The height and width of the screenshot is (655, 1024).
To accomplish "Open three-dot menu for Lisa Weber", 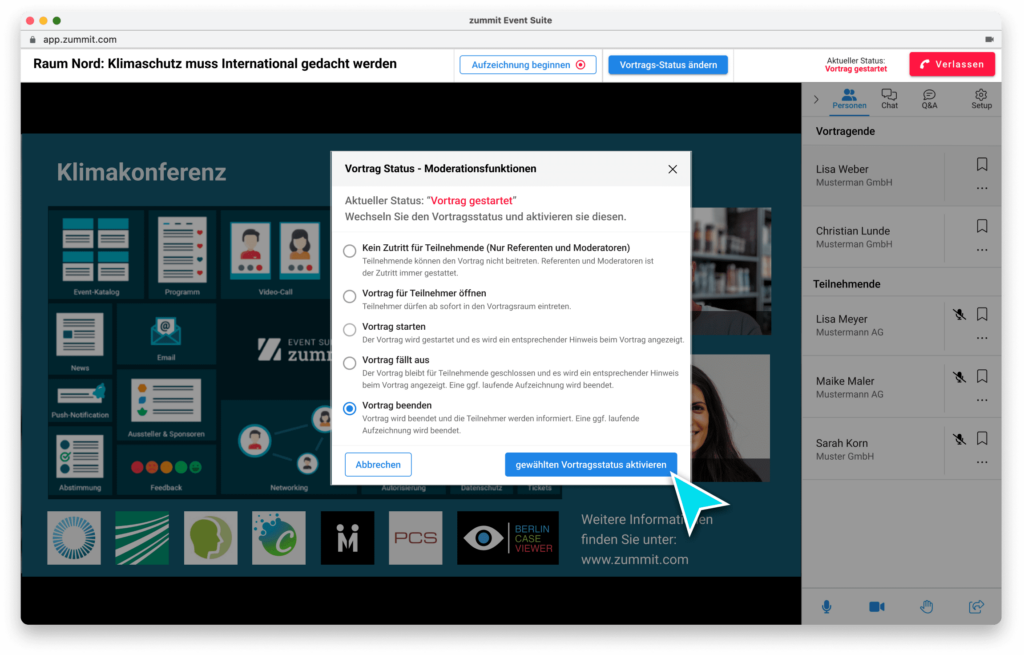I will (982, 188).
